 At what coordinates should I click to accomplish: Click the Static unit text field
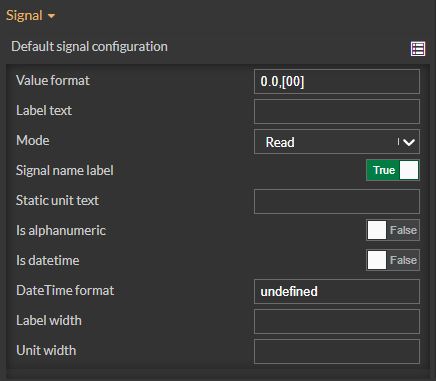pos(337,201)
